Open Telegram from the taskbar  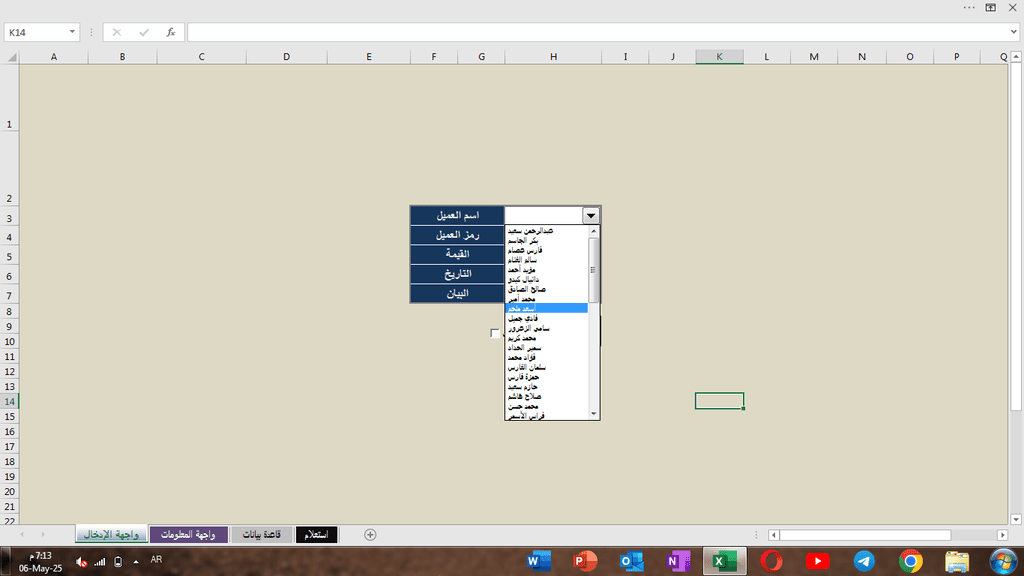864,561
